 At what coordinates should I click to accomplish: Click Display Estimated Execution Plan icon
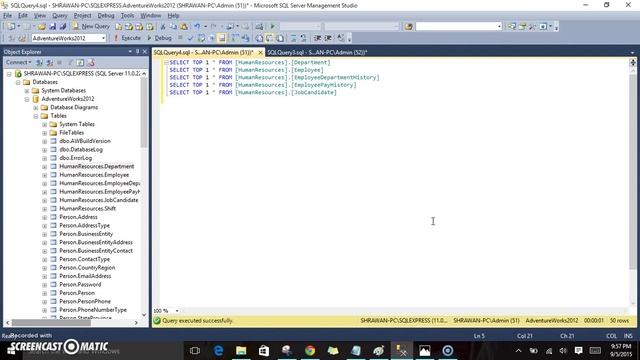tap(201, 38)
